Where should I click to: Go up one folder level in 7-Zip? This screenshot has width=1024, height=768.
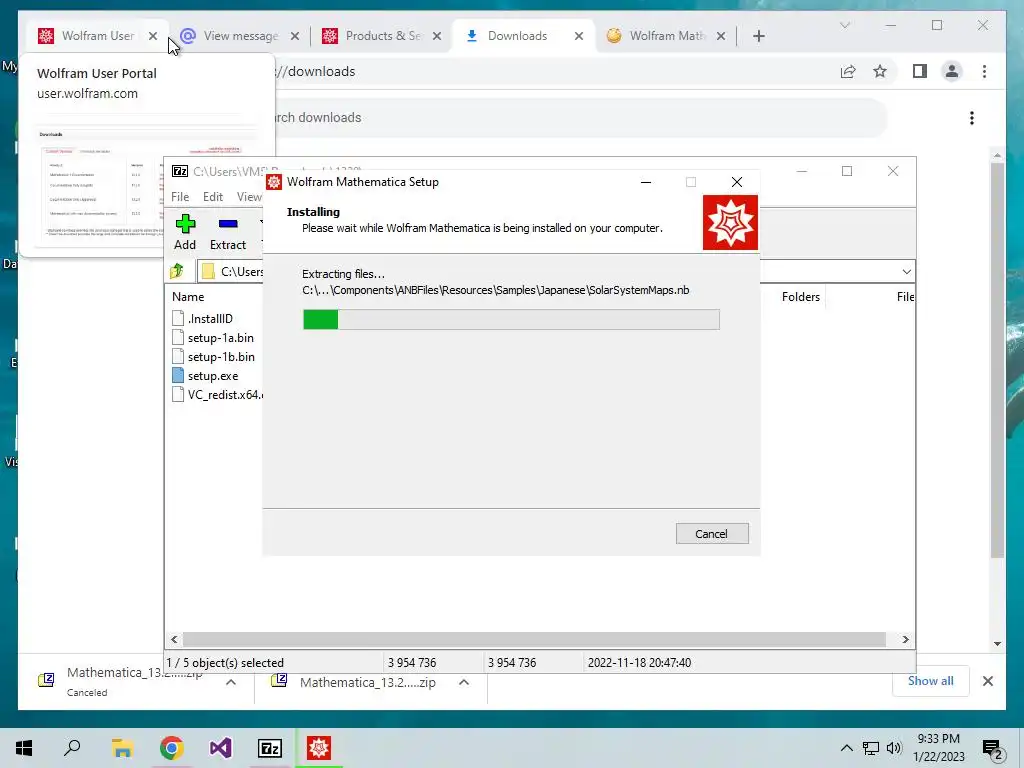[x=177, y=271]
